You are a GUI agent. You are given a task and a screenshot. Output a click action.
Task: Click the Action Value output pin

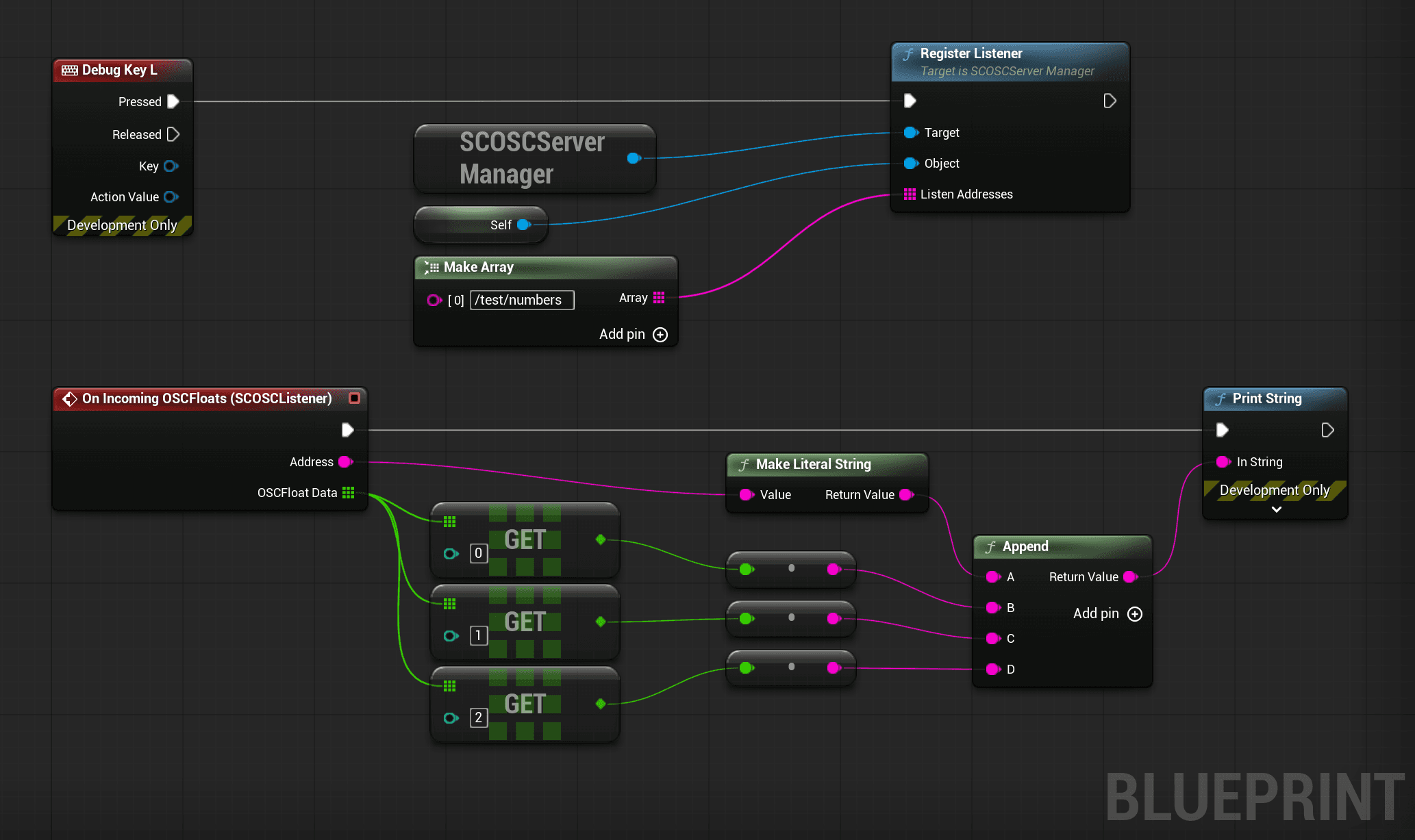[x=171, y=196]
